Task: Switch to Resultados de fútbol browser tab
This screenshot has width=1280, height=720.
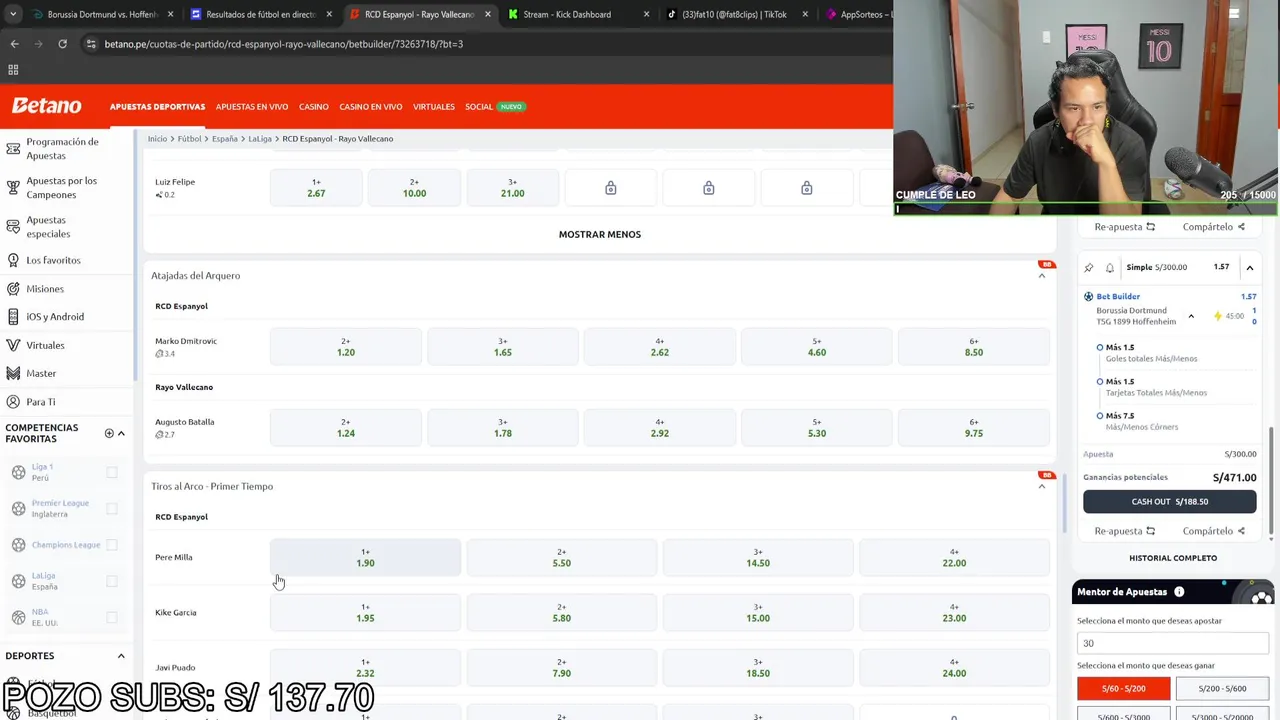Action: 260,14
